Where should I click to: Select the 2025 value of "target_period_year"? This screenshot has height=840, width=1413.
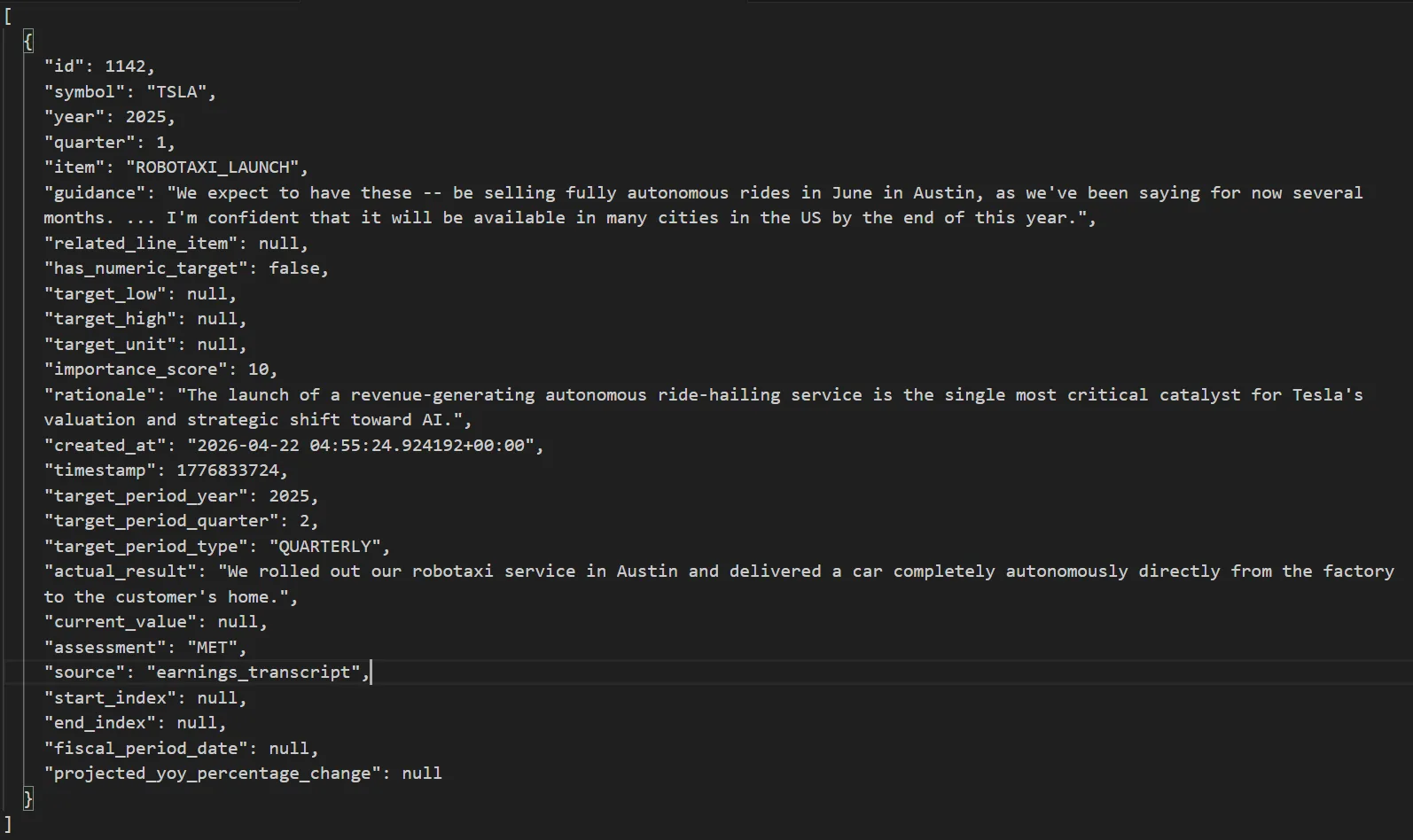(x=289, y=496)
